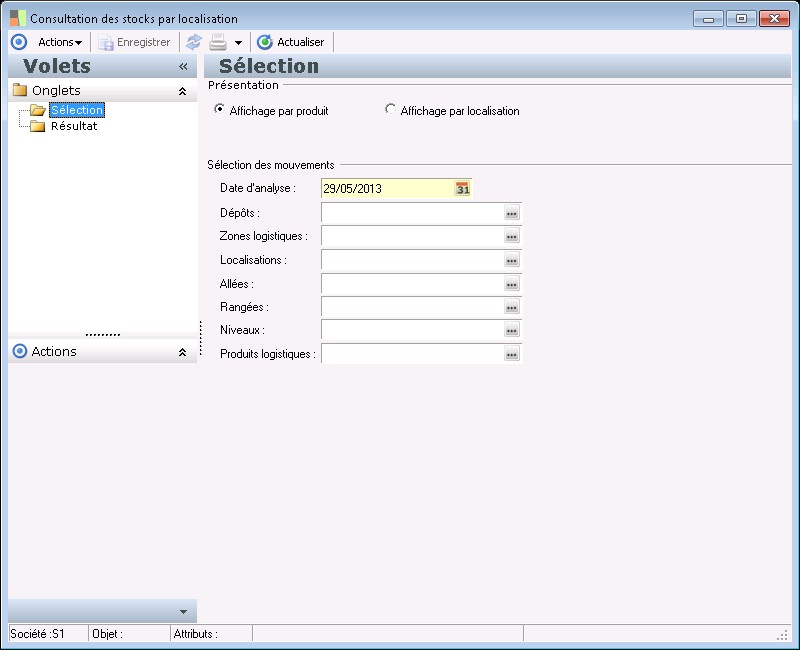The width and height of the screenshot is (800, 650).
Task: Click the blue circle Actions icon in toolbar
Action: tap(19, 42)
